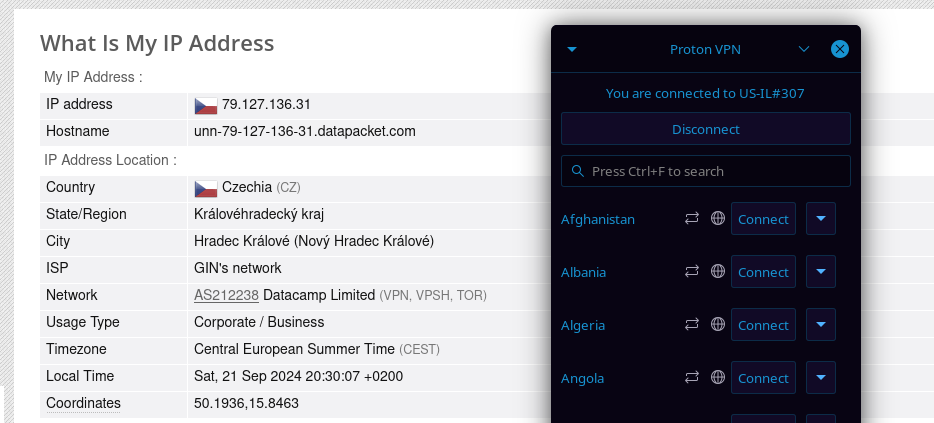Click the globe icon for Afghanistan

pos(718,219)
